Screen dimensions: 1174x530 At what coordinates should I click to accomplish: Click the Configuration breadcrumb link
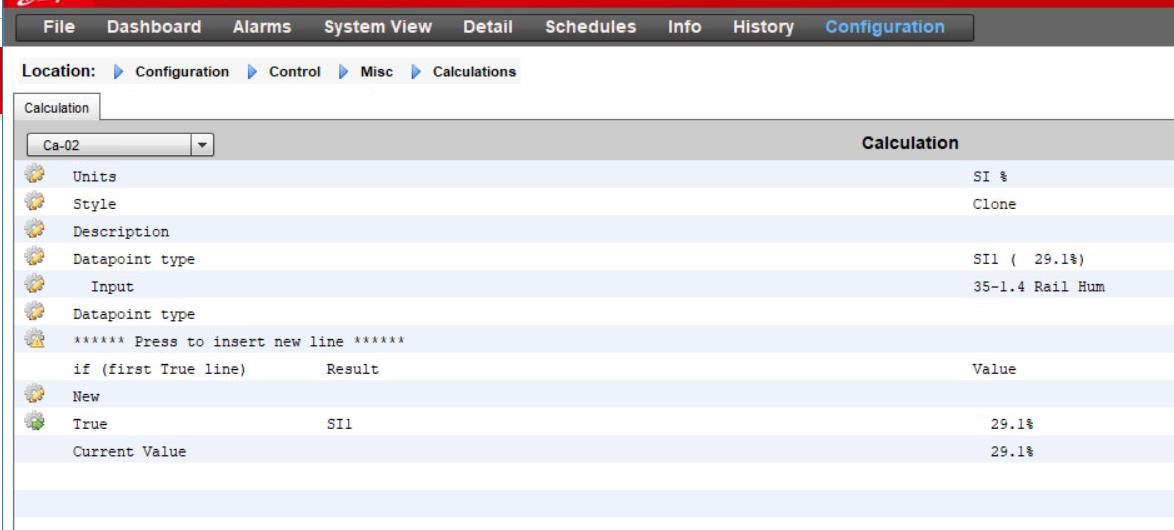181,73
